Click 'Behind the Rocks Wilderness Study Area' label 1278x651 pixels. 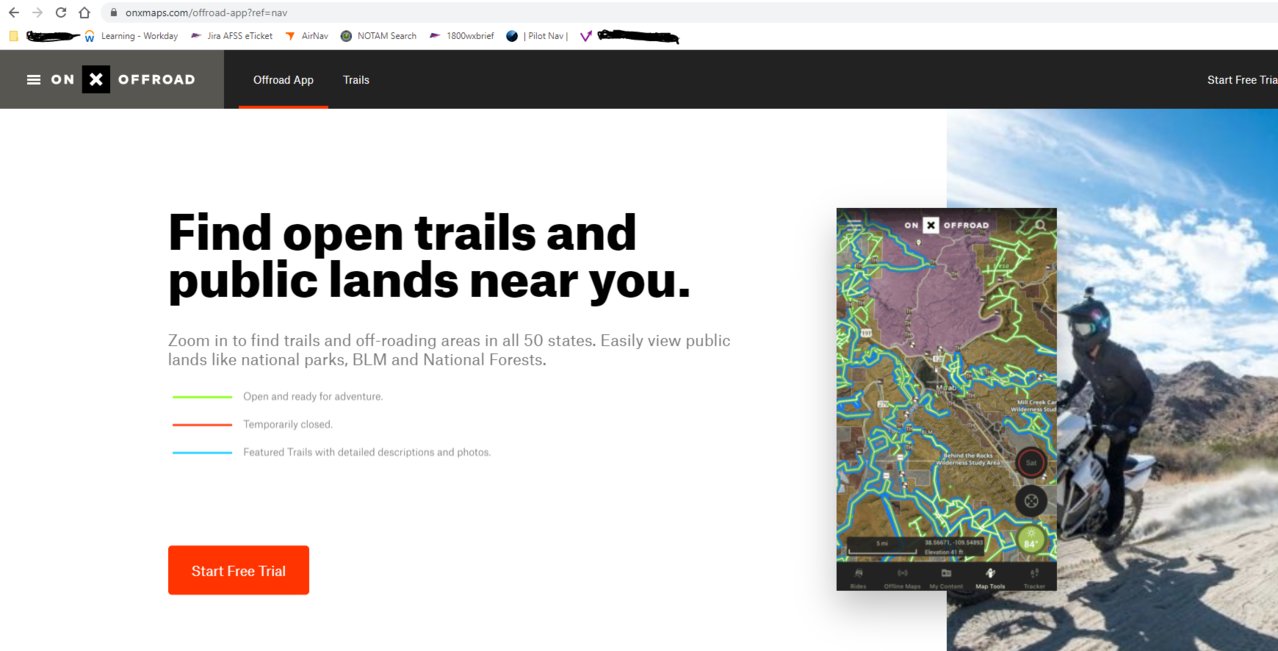968,460
